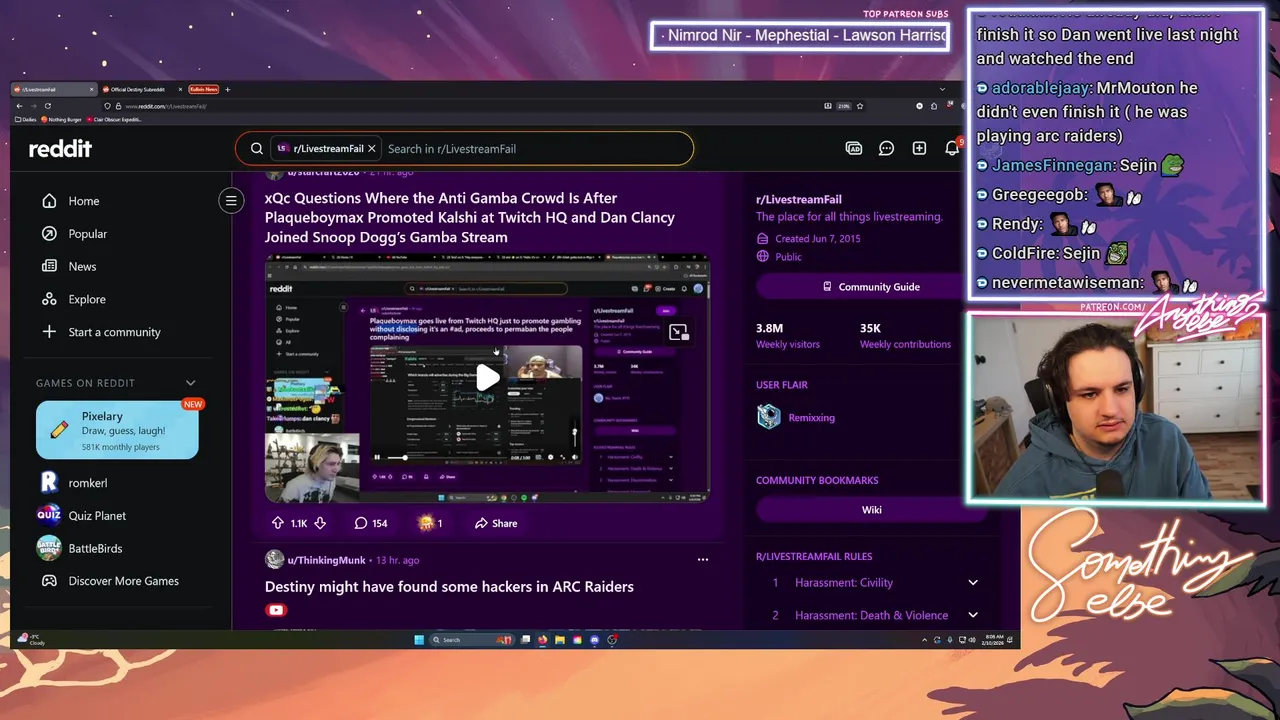Viewport: 1280px width, 720px height.
Task: Downvote the xQc Gamba post
Action: tap(320, 523)
